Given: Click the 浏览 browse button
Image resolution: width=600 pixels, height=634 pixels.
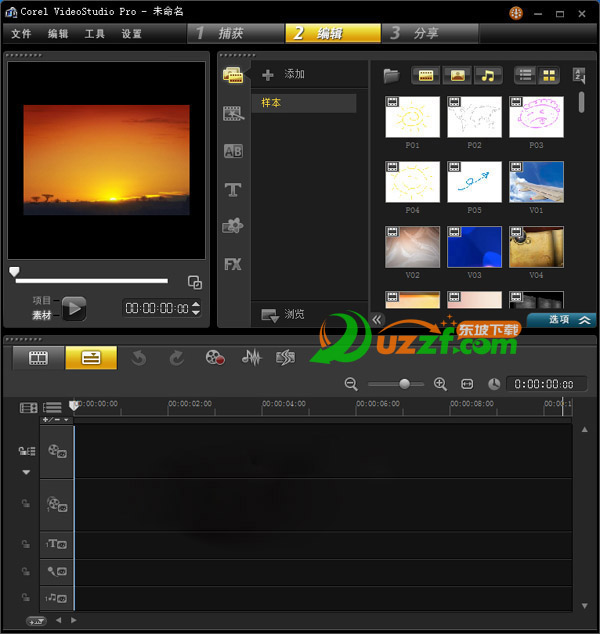Looking at the screenshot, I should click(x=284, y=314).
